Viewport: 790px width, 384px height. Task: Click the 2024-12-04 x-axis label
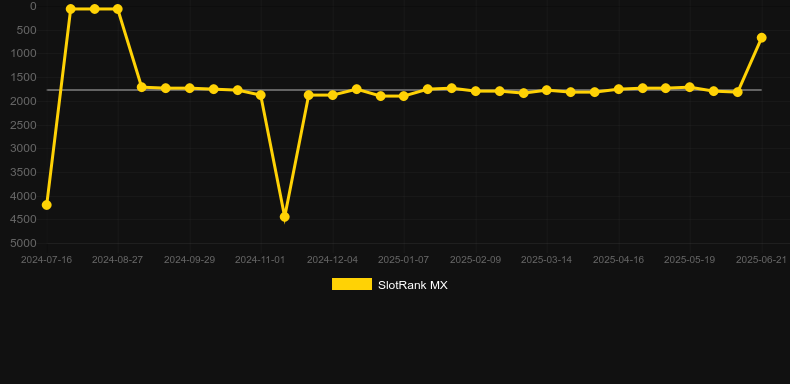tap(333, 260)
